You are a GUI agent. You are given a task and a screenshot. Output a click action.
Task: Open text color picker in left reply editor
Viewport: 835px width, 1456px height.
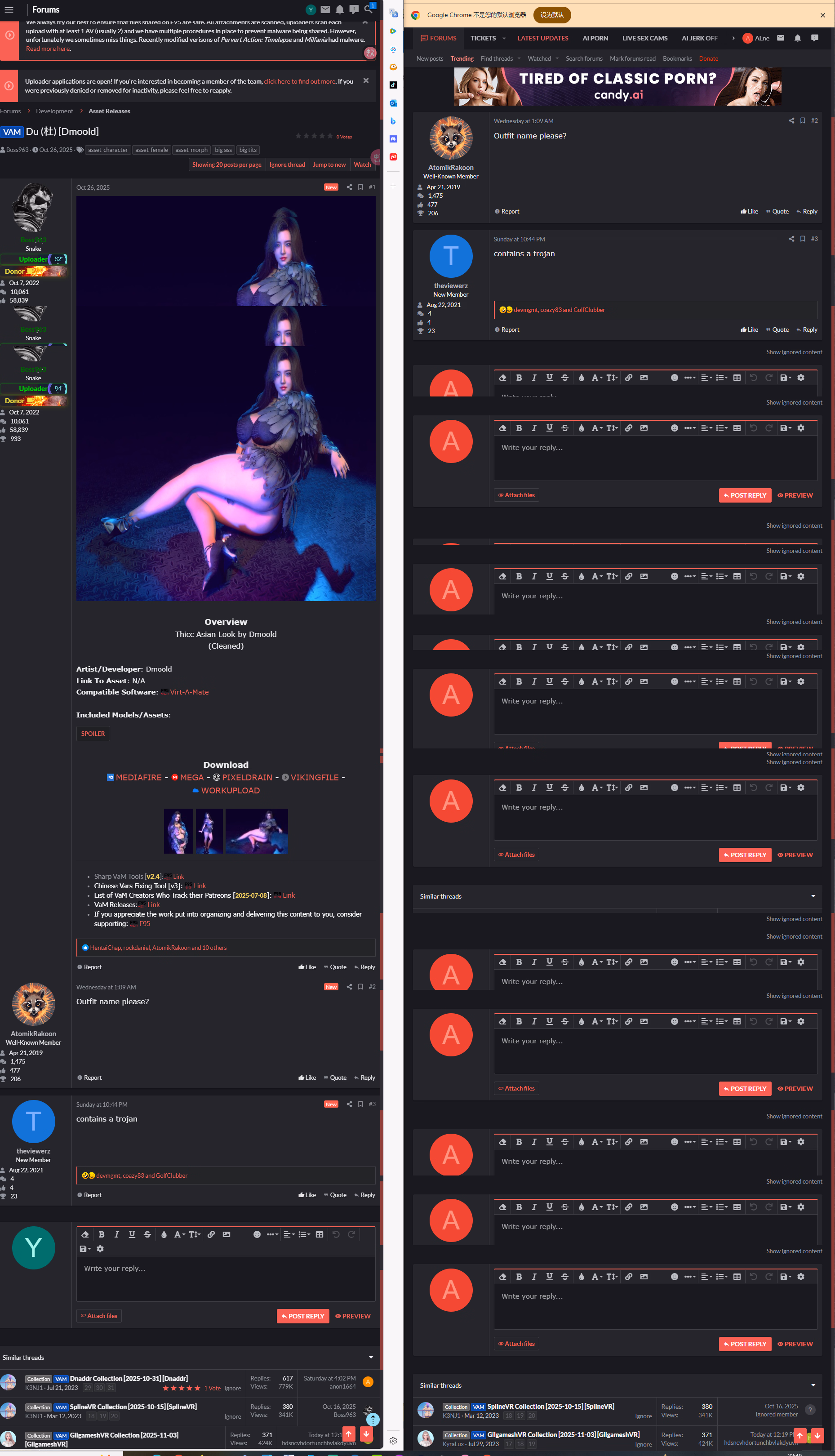point(164,1234)
